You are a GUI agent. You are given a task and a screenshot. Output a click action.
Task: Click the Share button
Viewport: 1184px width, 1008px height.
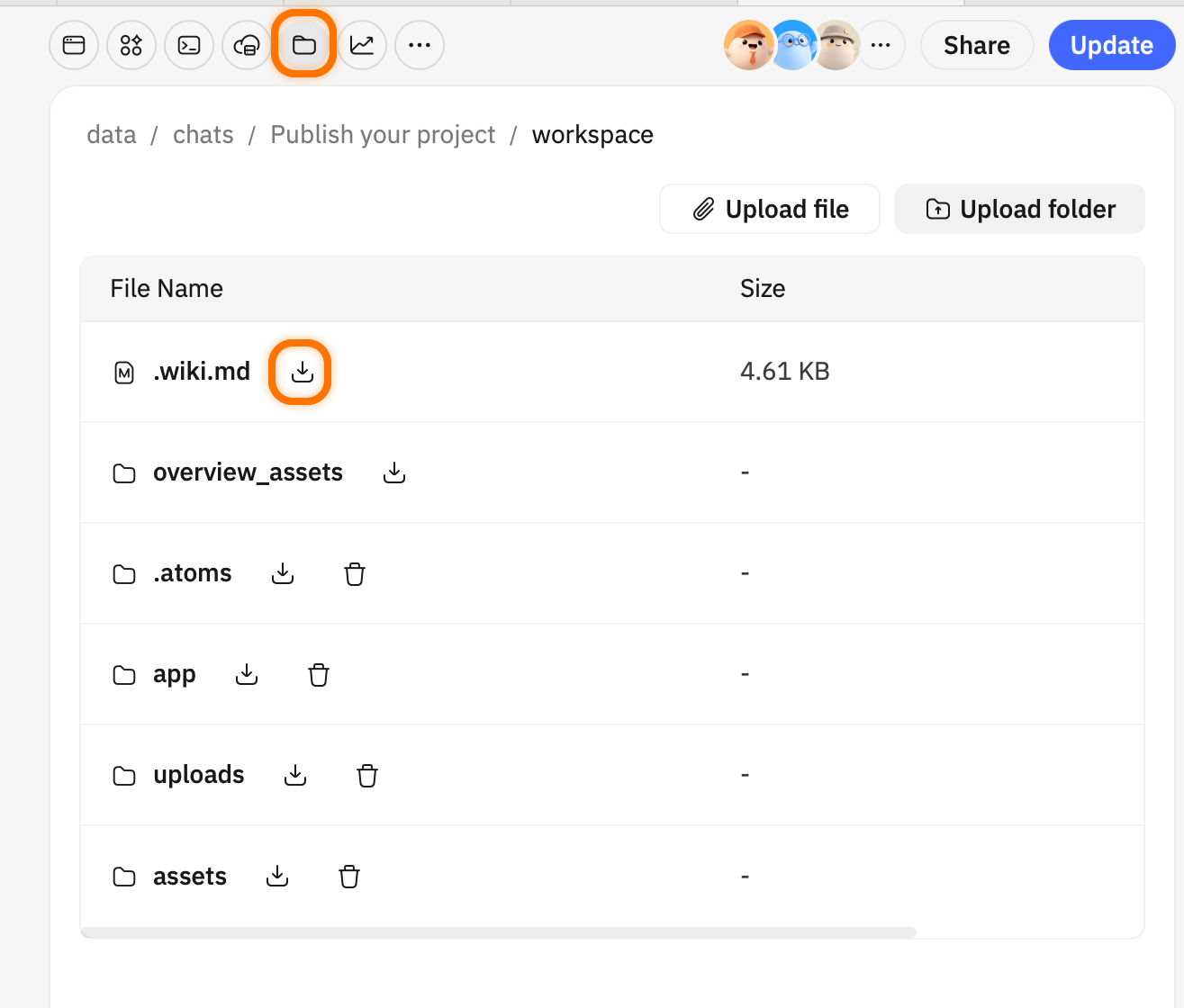tap(977, 45)
